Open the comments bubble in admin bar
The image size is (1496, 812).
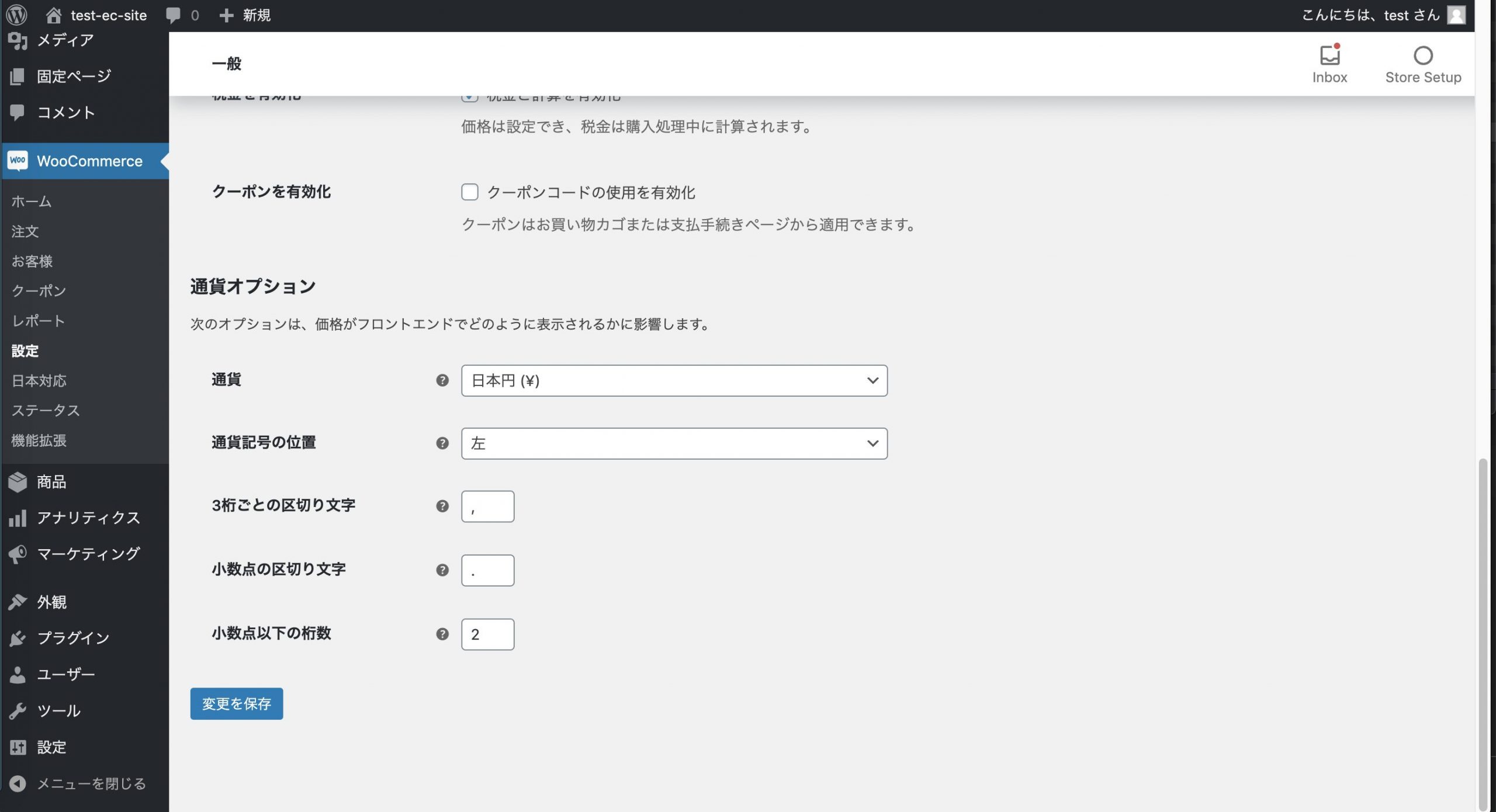pos(173,15)
